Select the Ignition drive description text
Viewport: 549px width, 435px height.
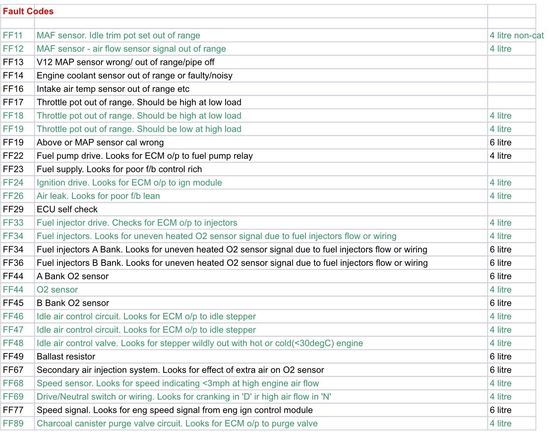click(x=129, y=182)
